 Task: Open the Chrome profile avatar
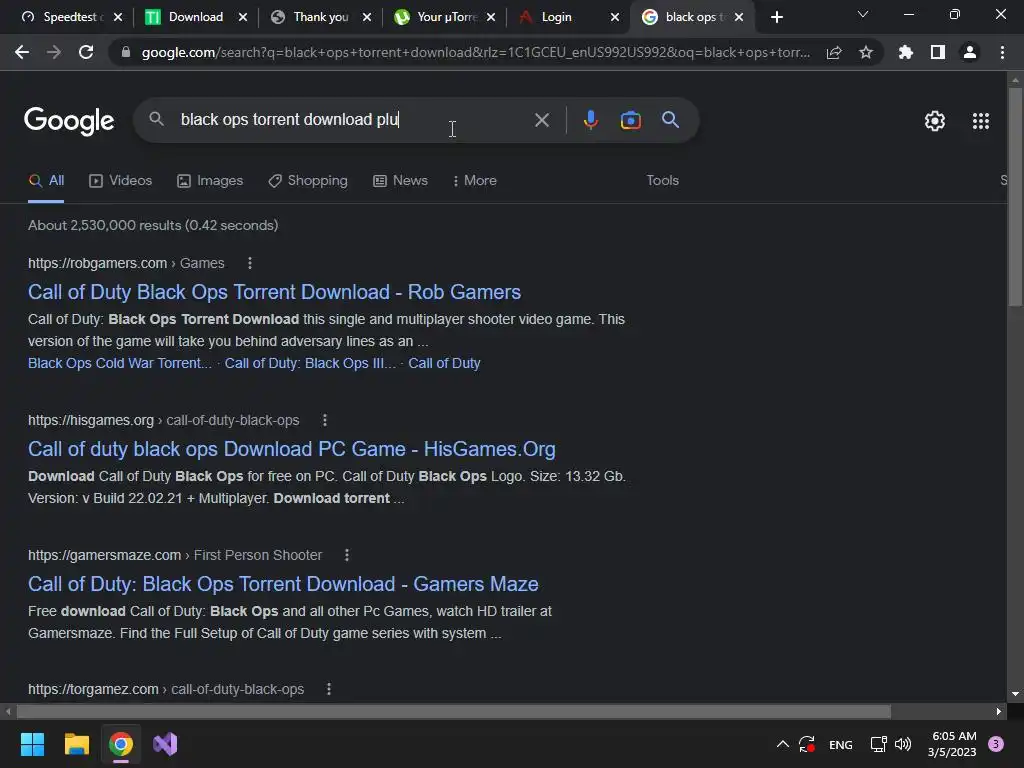click(970, 52)
